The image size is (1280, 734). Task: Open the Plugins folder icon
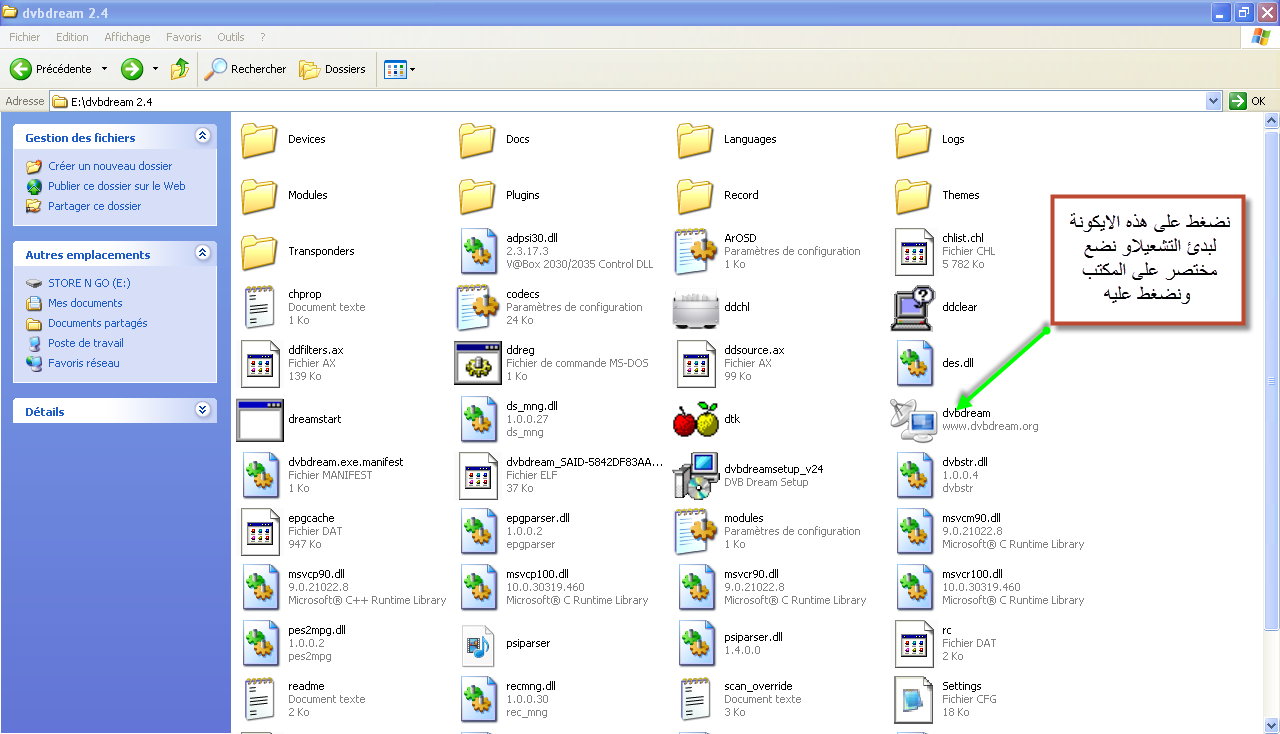coord(478,195)
